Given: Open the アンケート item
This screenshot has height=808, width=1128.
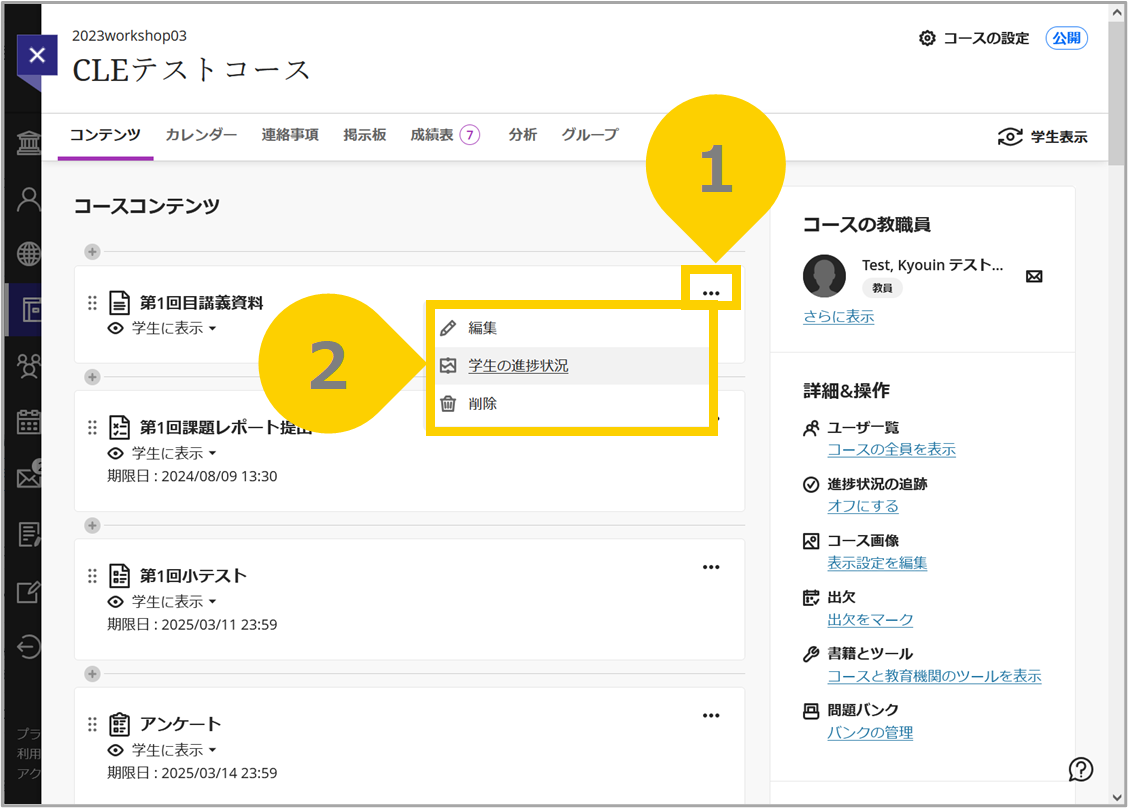Looking at the screenshot, I should [180, 724].
